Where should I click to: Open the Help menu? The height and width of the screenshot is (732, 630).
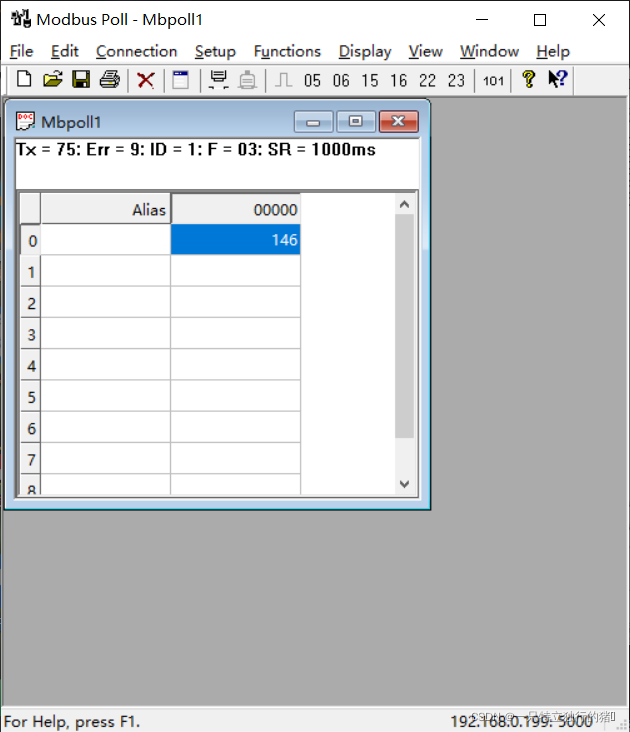(x=553, y=51)
